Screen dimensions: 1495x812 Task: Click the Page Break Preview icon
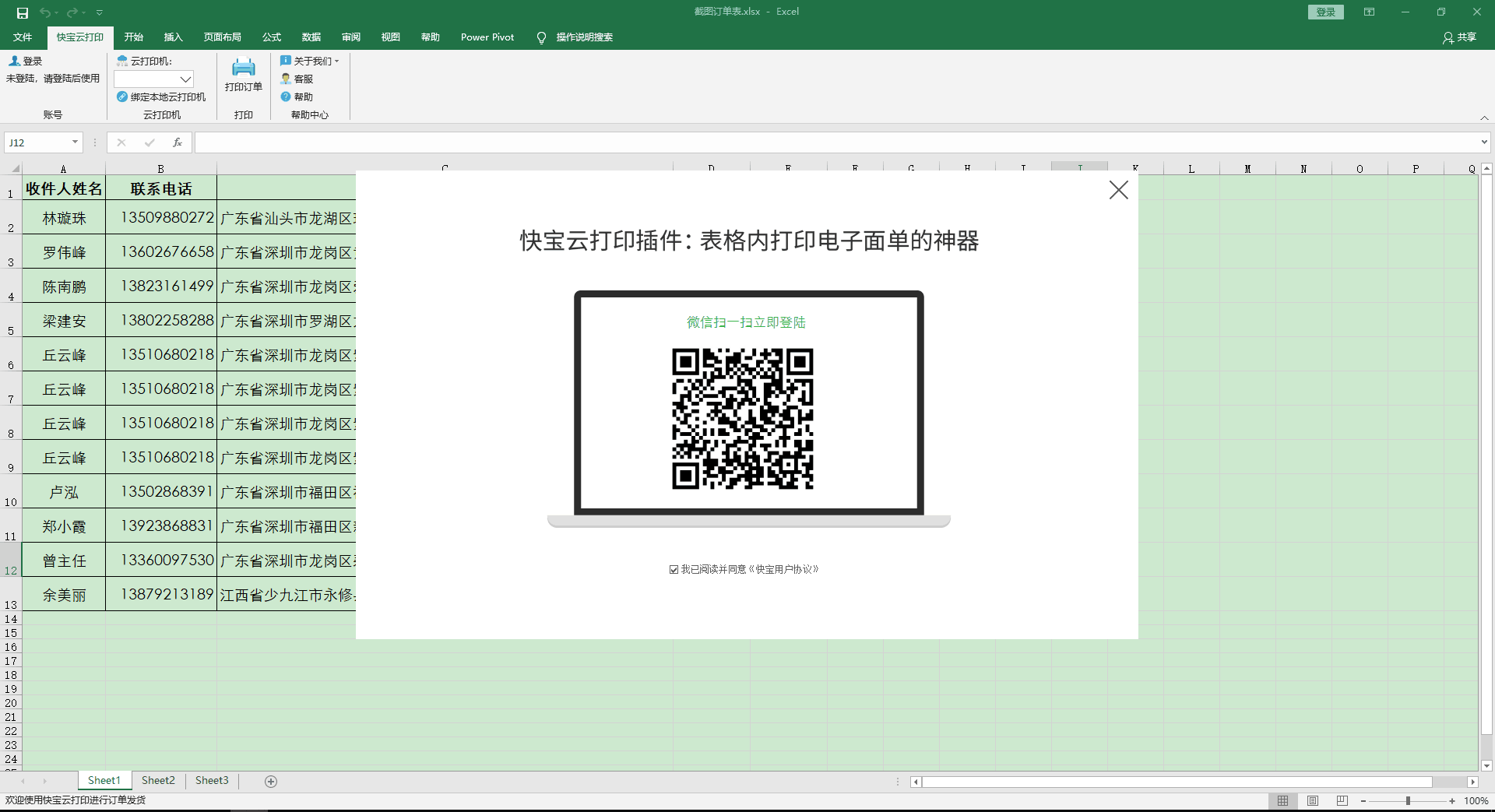coord(1342,801)
